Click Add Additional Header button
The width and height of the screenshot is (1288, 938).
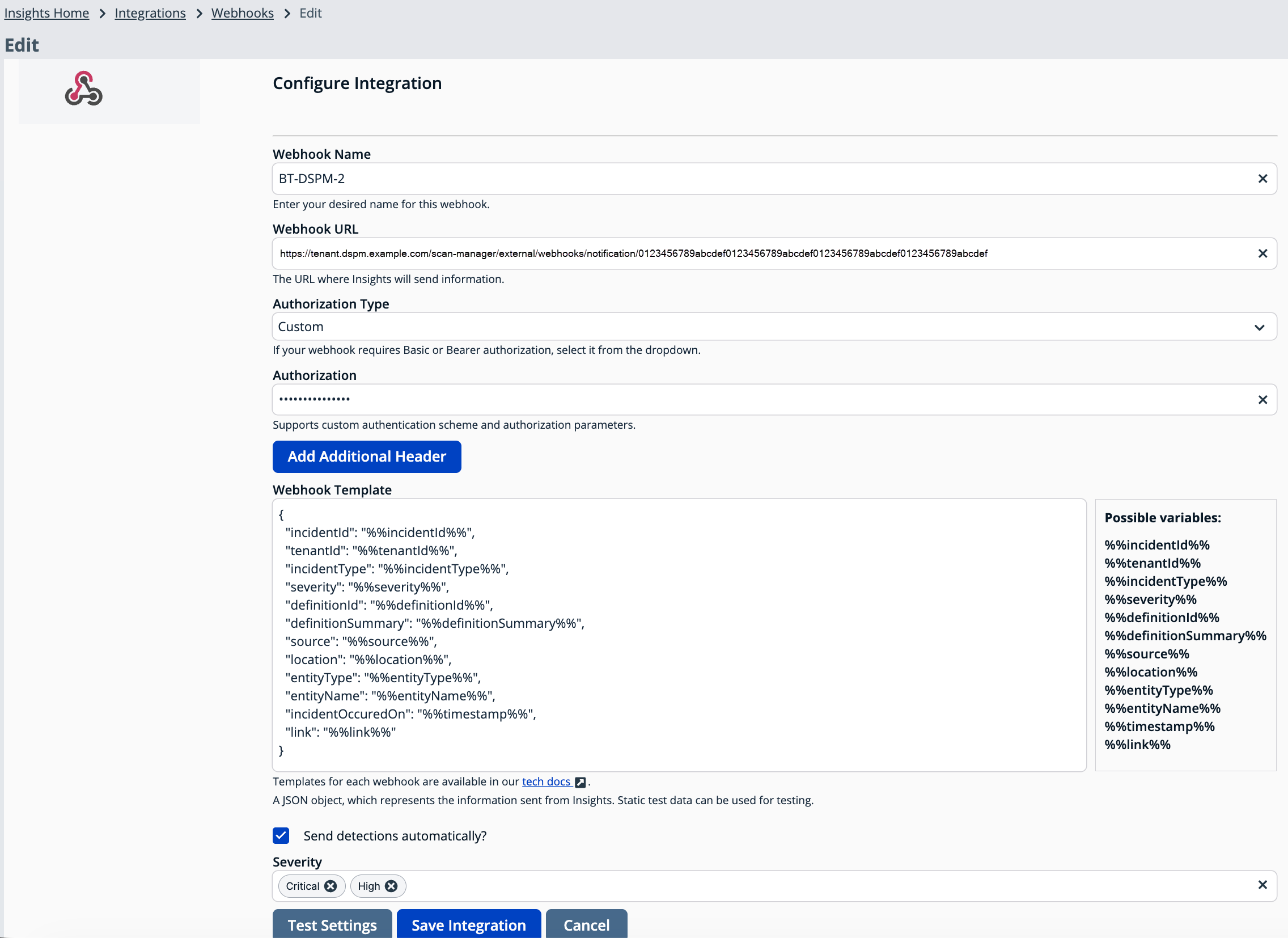coord(367,457)
